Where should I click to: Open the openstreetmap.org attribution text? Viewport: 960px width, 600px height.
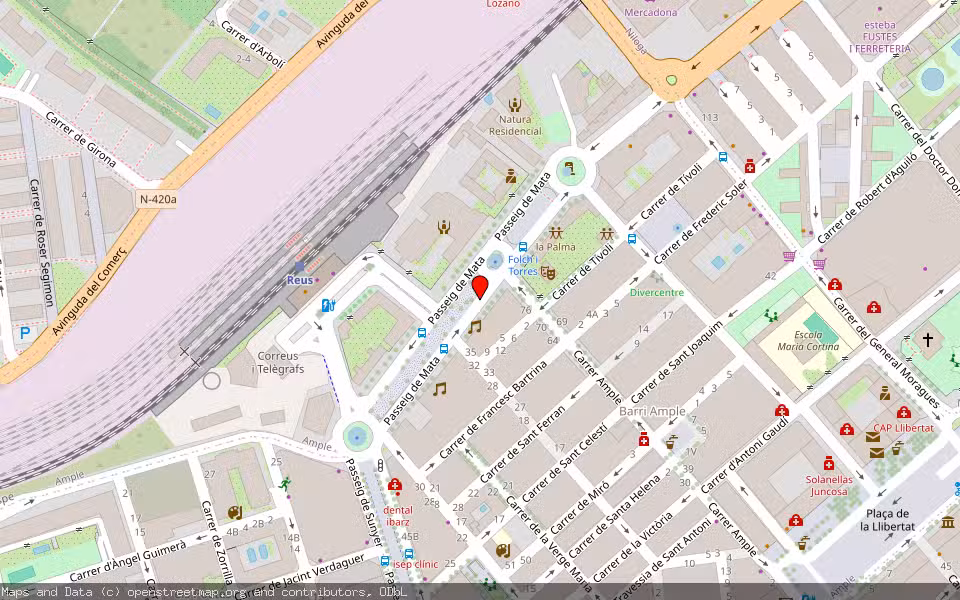(186, 592)
